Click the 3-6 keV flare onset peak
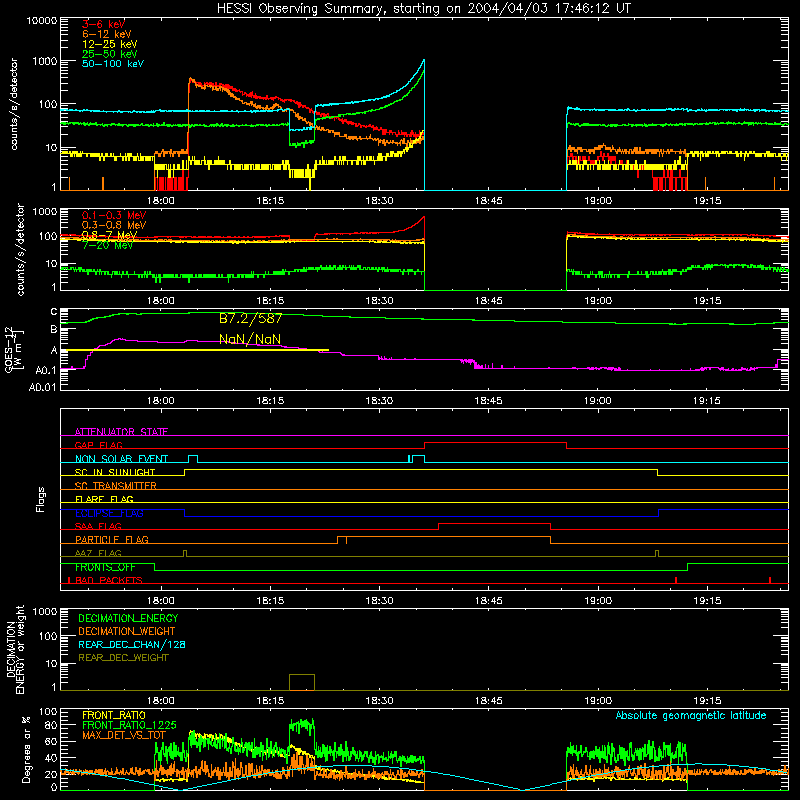800x800 pixels. 190,80
